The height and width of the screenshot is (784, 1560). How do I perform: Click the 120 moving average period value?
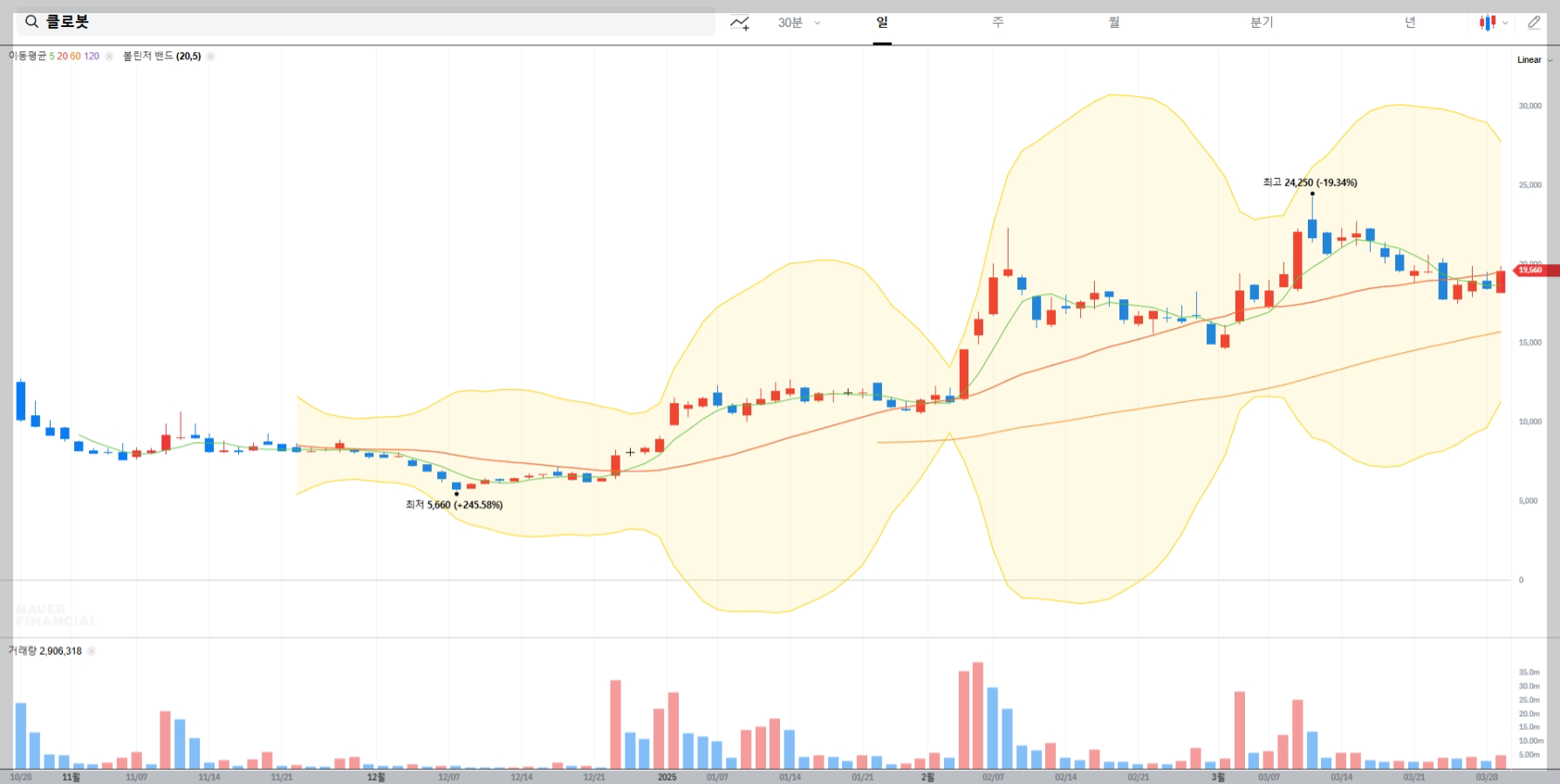(92, 56)
